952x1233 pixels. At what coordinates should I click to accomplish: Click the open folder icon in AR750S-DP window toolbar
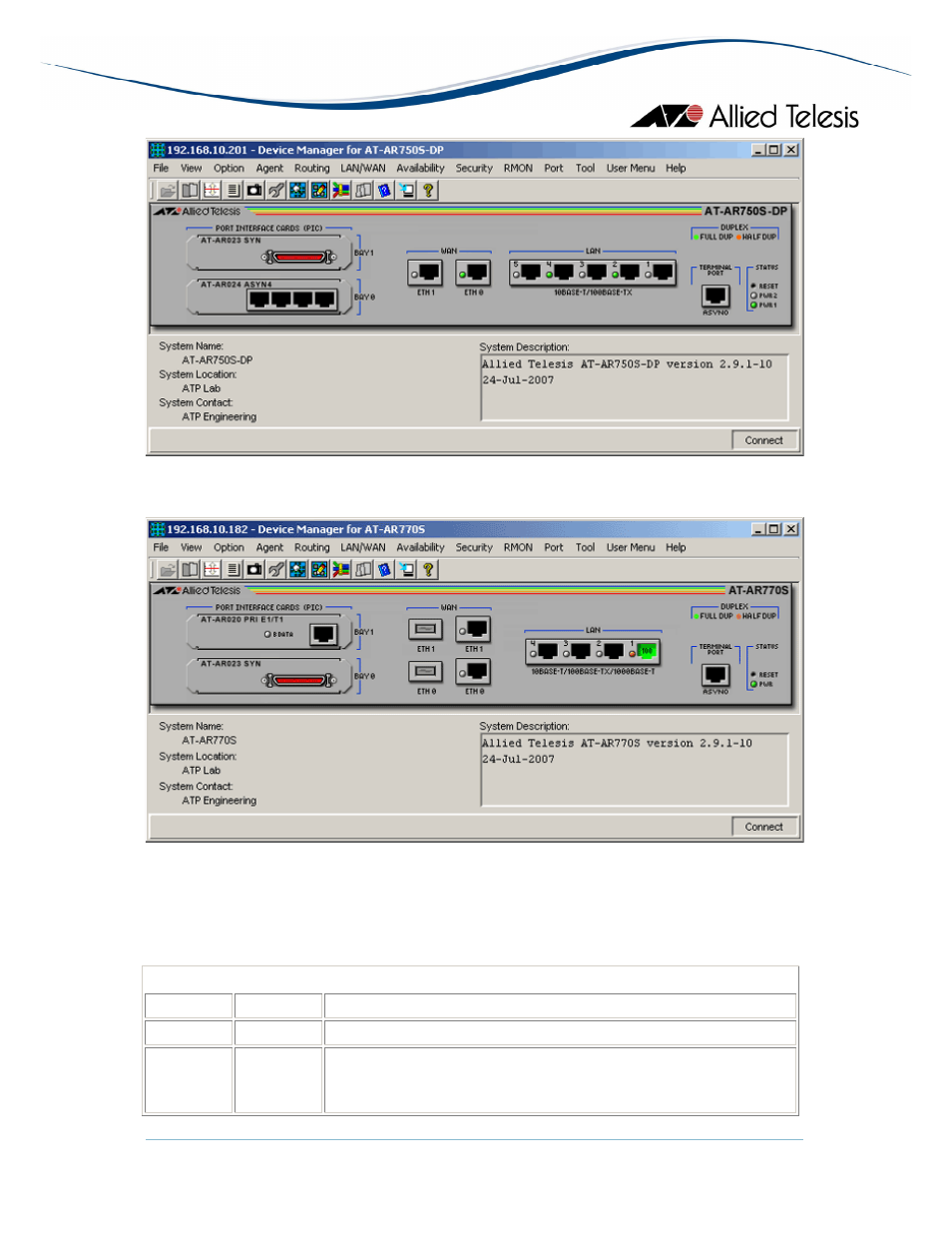[168, 190]
